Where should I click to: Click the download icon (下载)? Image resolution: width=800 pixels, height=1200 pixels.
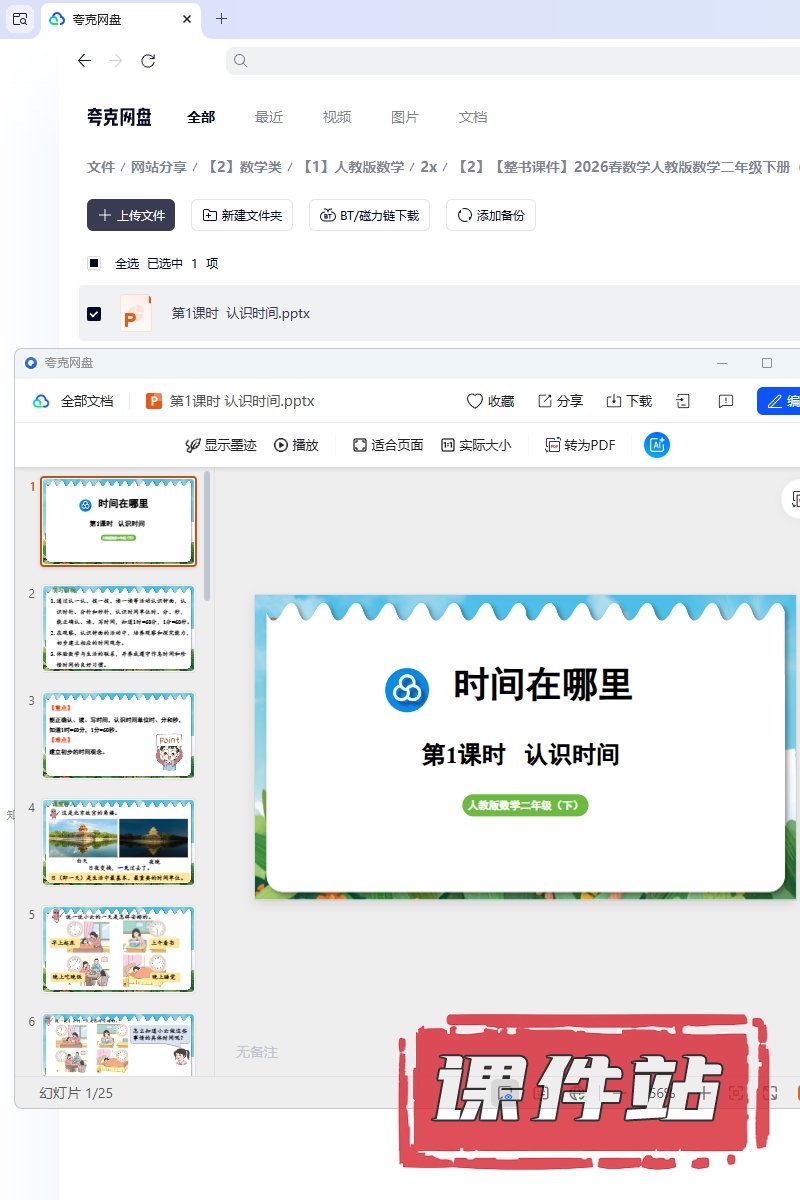(614, 401)
